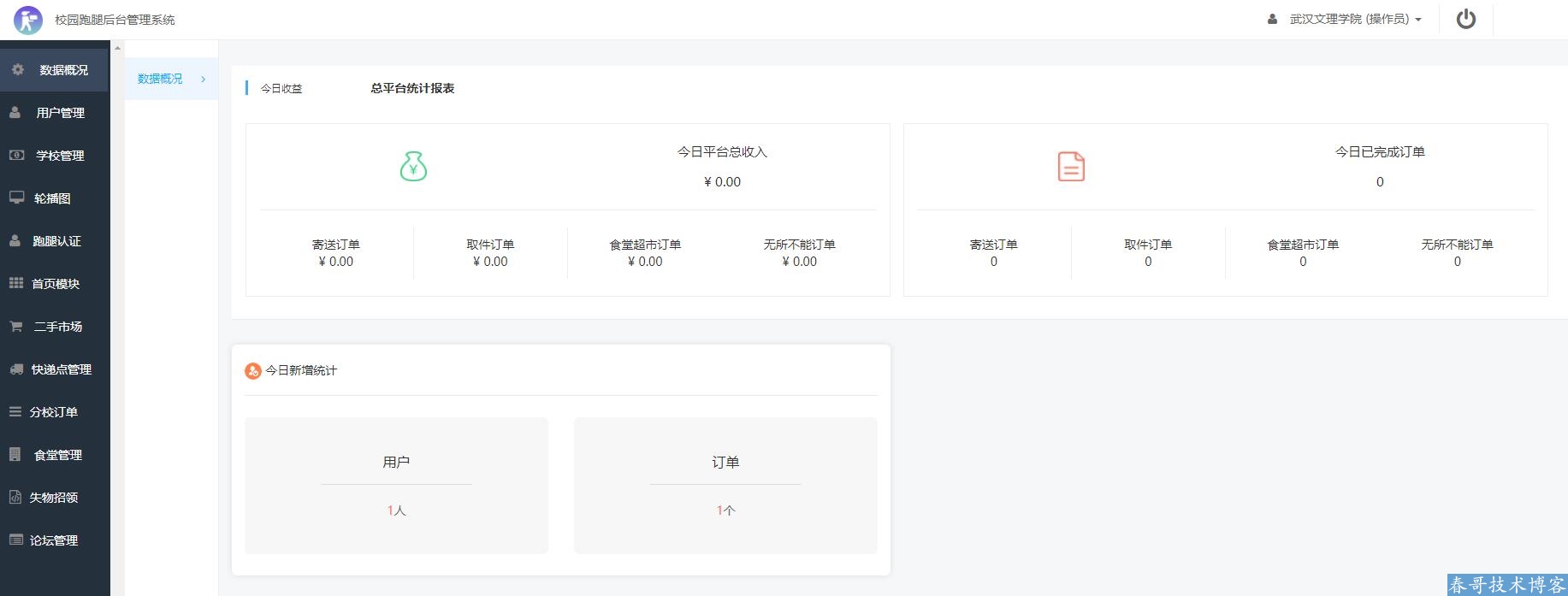Click the 今日收益 heading
The width and height of the screenshot is (1568, 596).
281,88
